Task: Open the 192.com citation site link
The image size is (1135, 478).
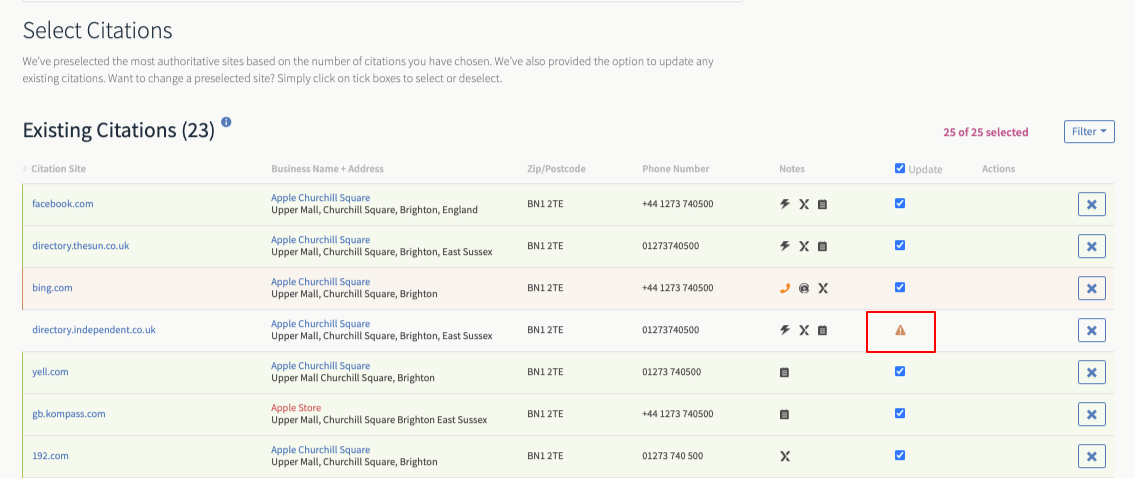Action: point(50,456)
